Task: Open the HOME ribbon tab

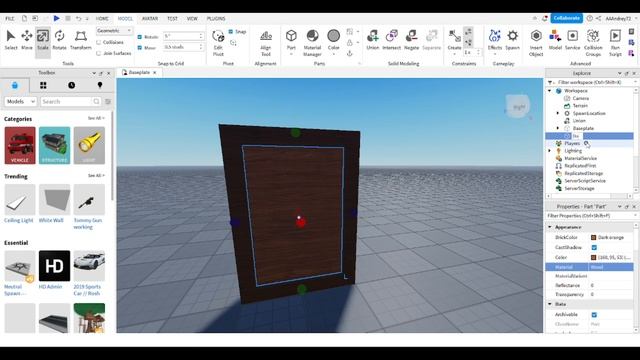Action: [x=102, y=18]
